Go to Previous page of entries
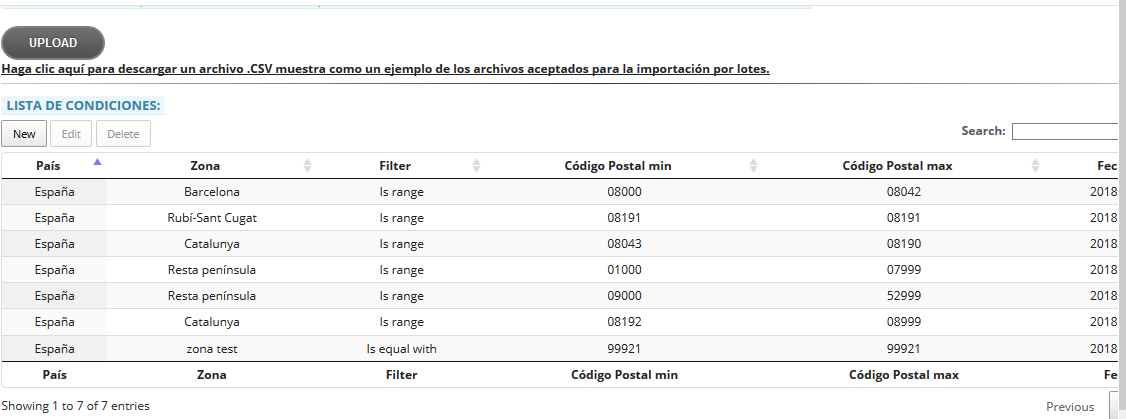Screen dimensions: 1126x419 (1070, 406)
